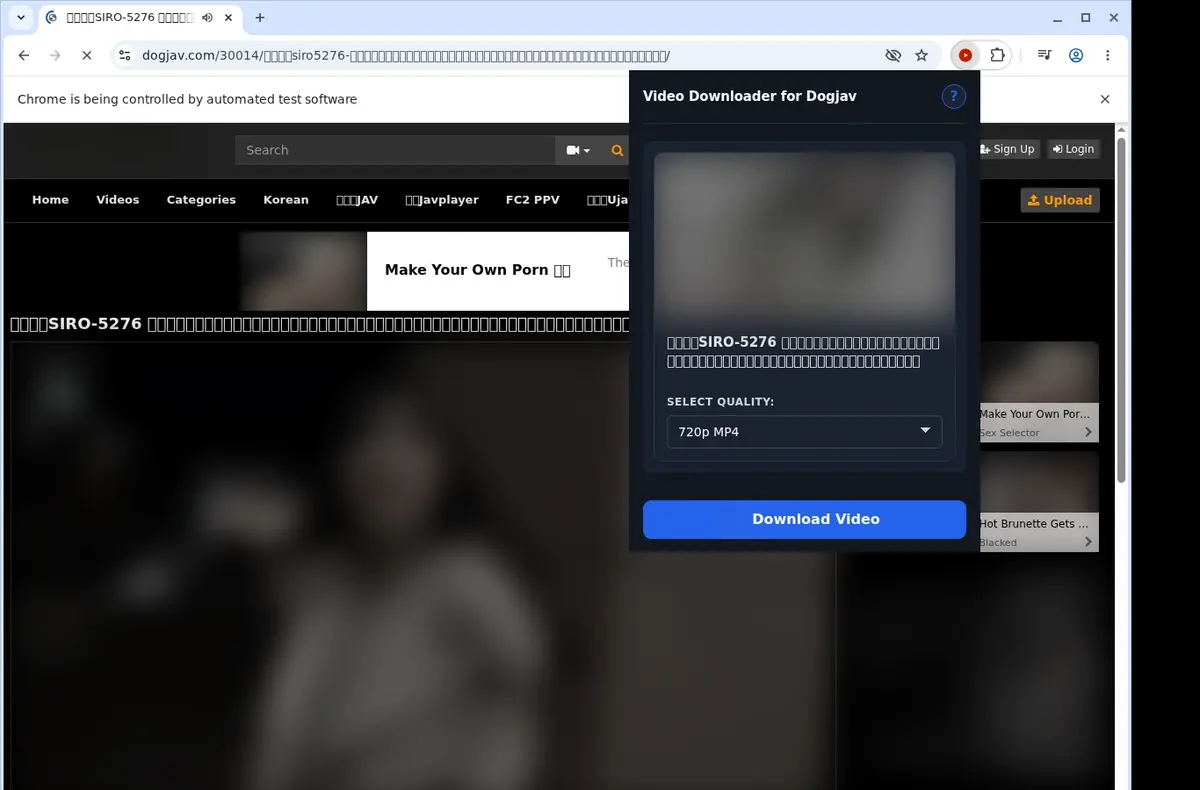This screenshot has height=790, width=1200.
Task: Click the orange Upload button
Action: 1060,200
